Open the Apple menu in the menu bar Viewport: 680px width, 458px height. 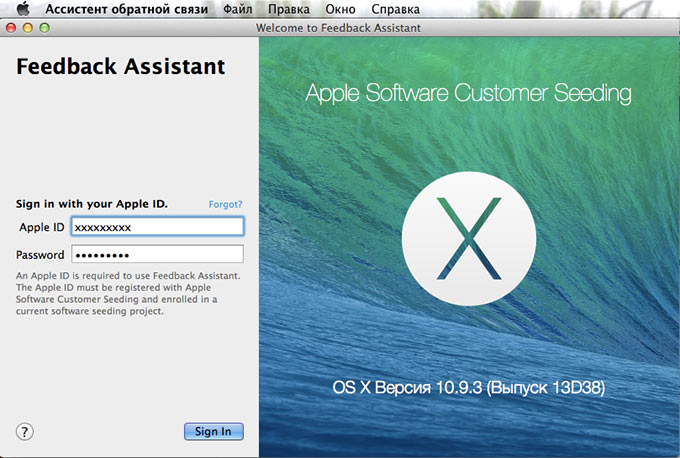[x=23, y=9]
